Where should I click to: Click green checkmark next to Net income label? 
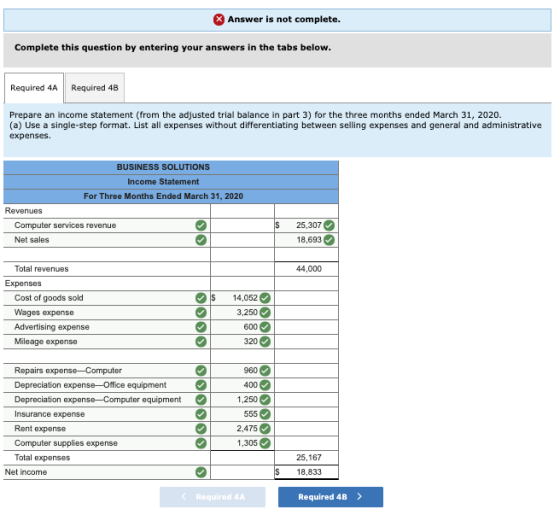click(201, 472)
